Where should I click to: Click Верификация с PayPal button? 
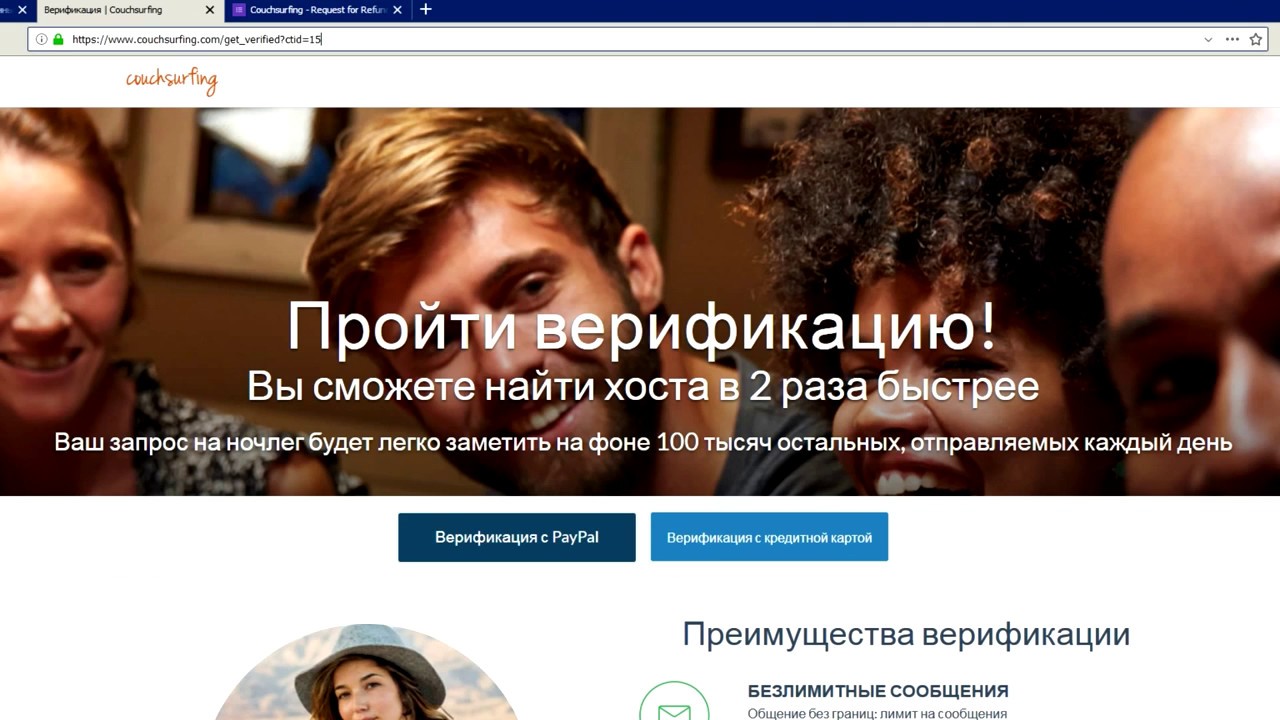point(517,537)
